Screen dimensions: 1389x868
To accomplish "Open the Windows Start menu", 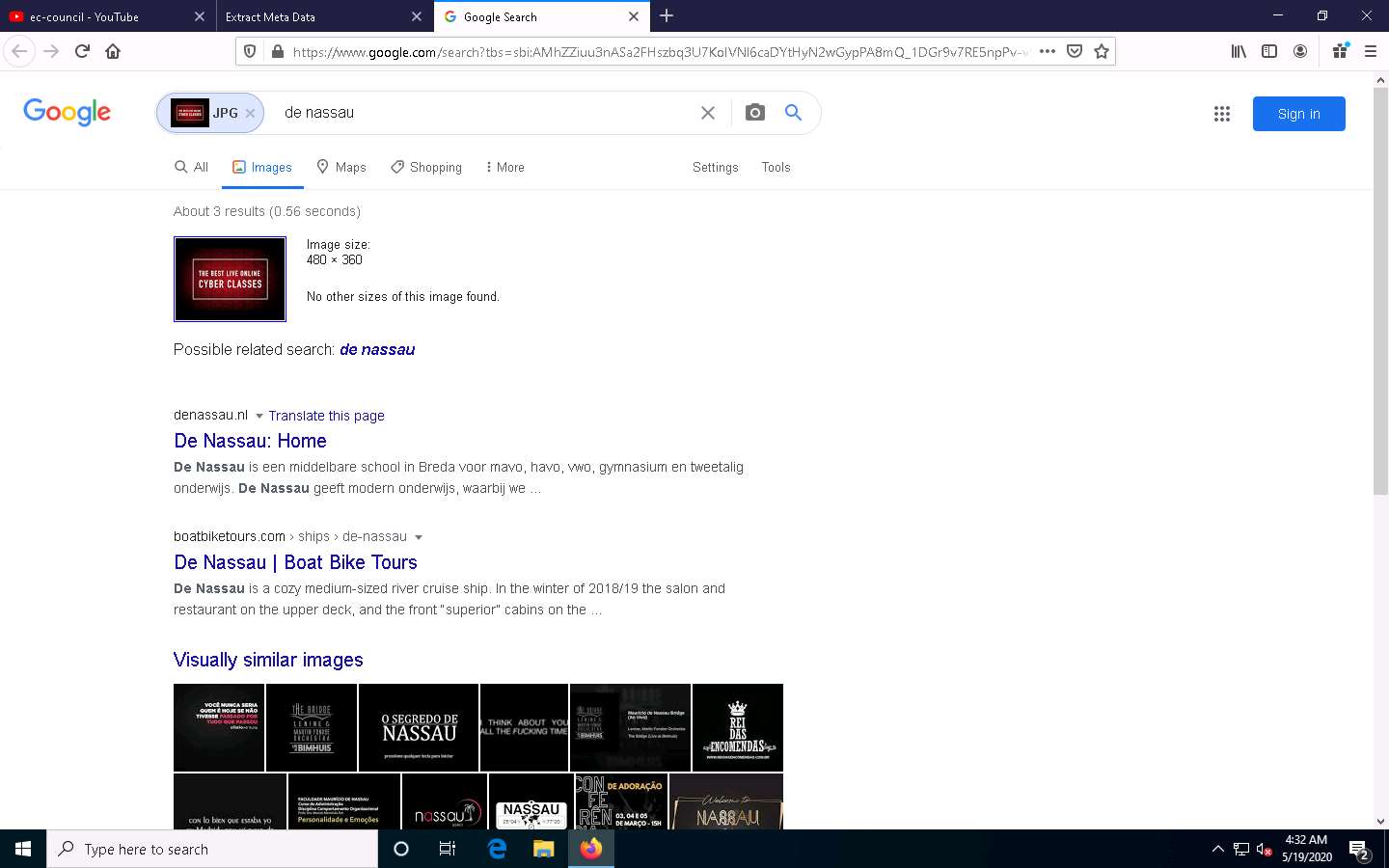I will (x=23, y=849).
